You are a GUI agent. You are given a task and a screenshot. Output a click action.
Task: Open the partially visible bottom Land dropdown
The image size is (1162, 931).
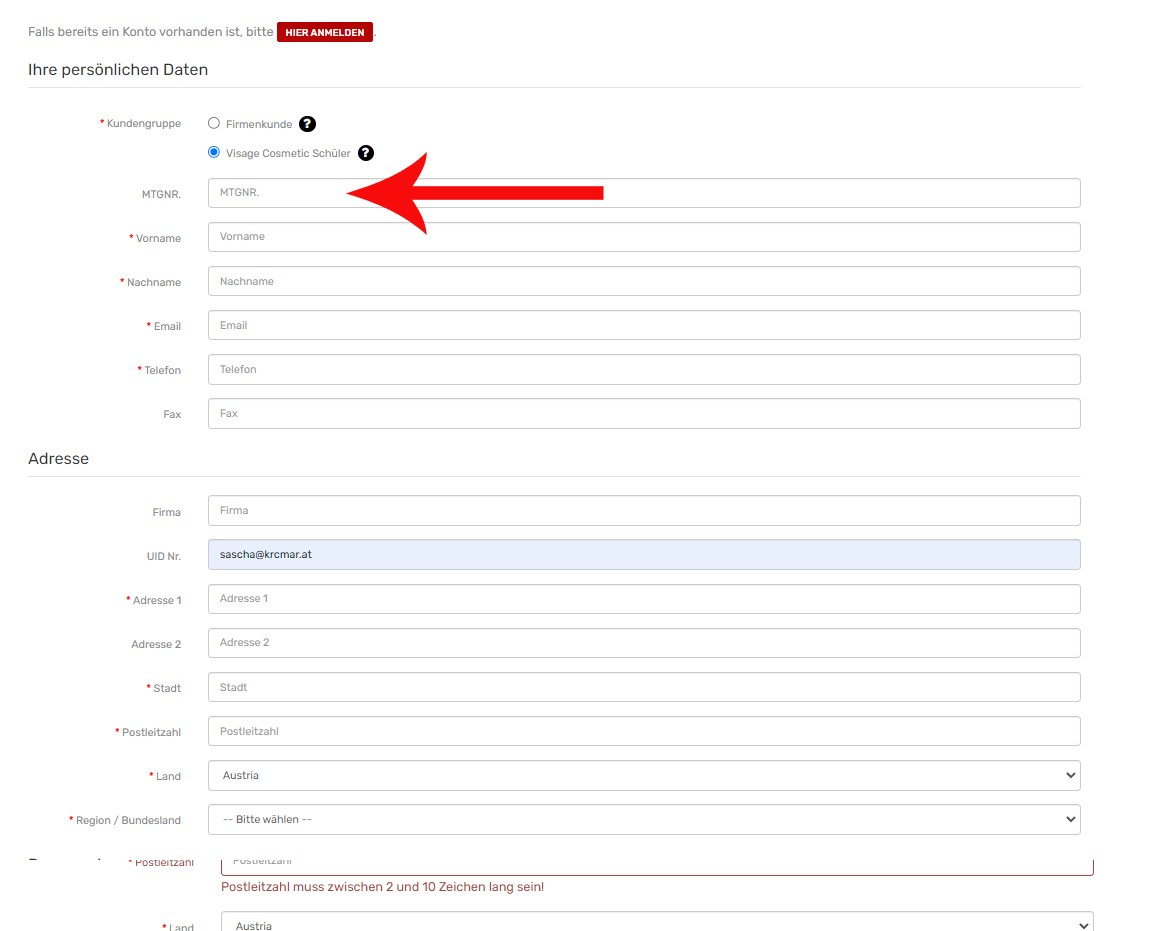pos(656,923)
